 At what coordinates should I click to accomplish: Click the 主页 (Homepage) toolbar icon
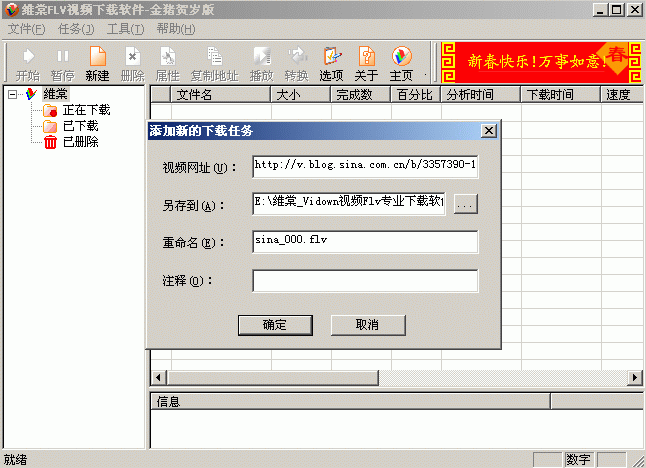[x=401, y=58]
